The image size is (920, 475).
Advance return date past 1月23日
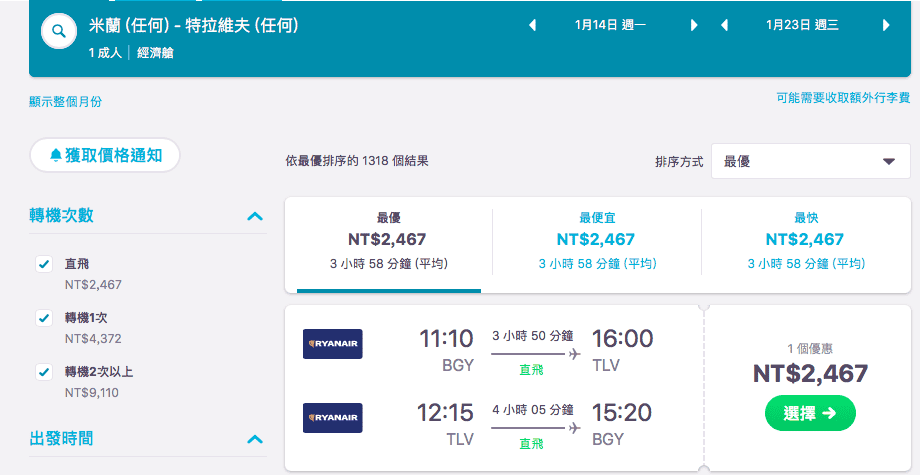[886, 25]
